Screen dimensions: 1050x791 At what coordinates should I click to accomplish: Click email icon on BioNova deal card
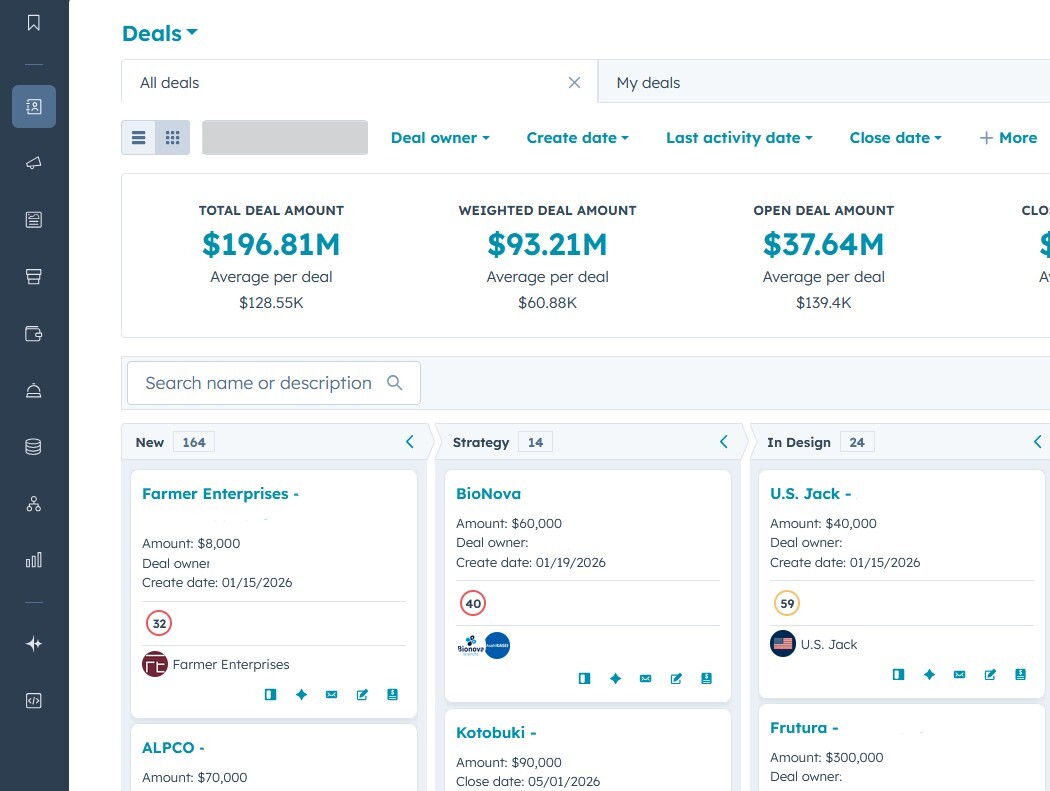(x=646, y=678)
